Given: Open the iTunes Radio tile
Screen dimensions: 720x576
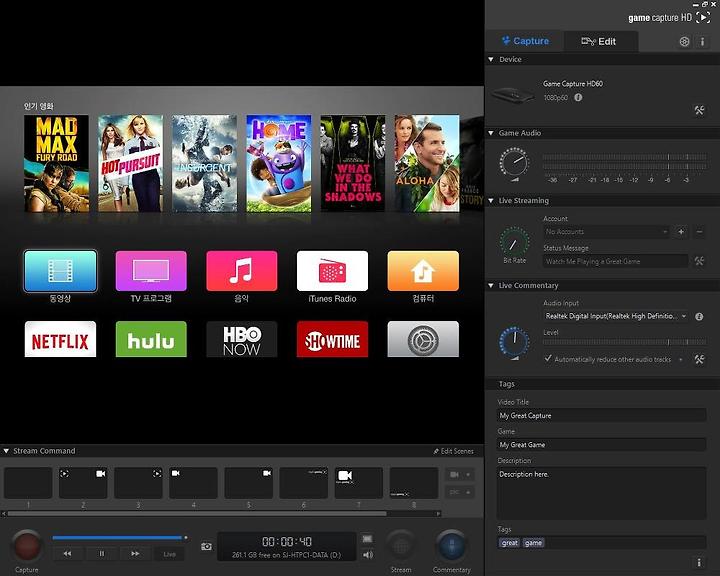Looking at the screenshot, I should [x=332, y=271].
